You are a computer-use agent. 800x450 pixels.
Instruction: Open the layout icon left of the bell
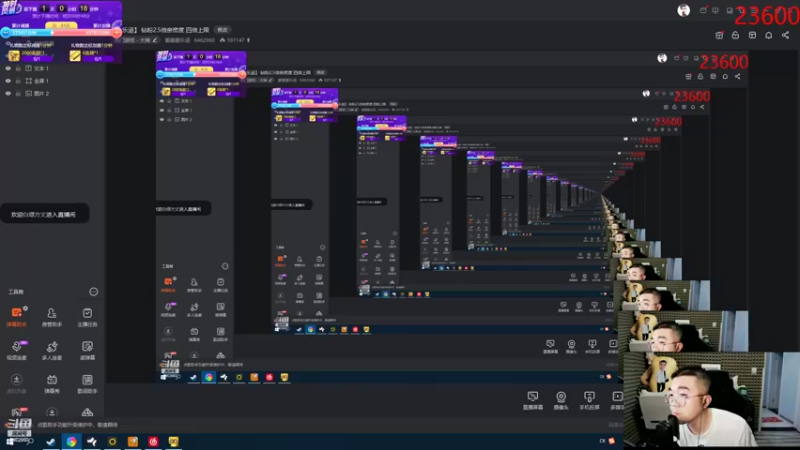752,35
